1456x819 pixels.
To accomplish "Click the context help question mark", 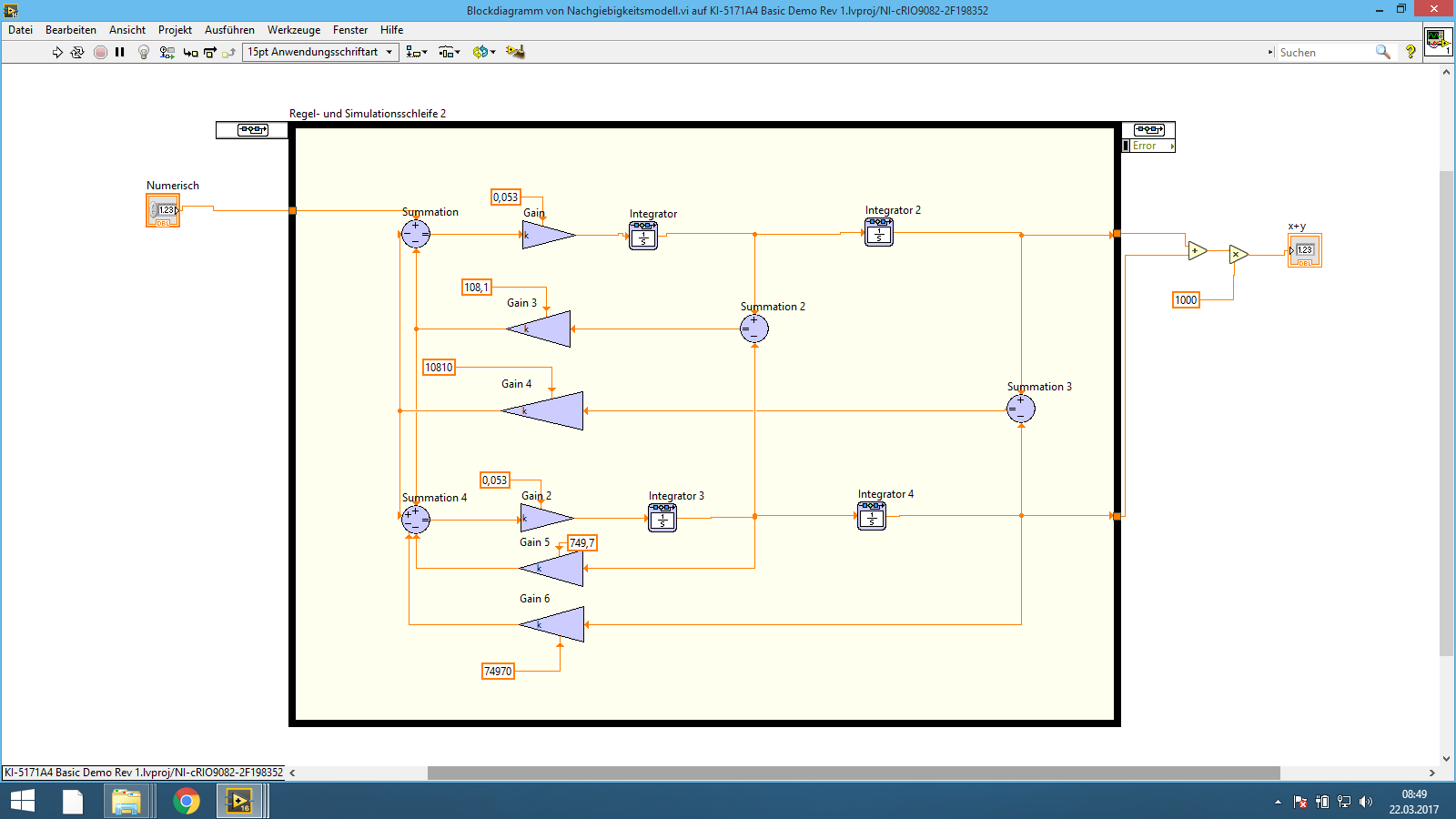I will click(1410, 53).
